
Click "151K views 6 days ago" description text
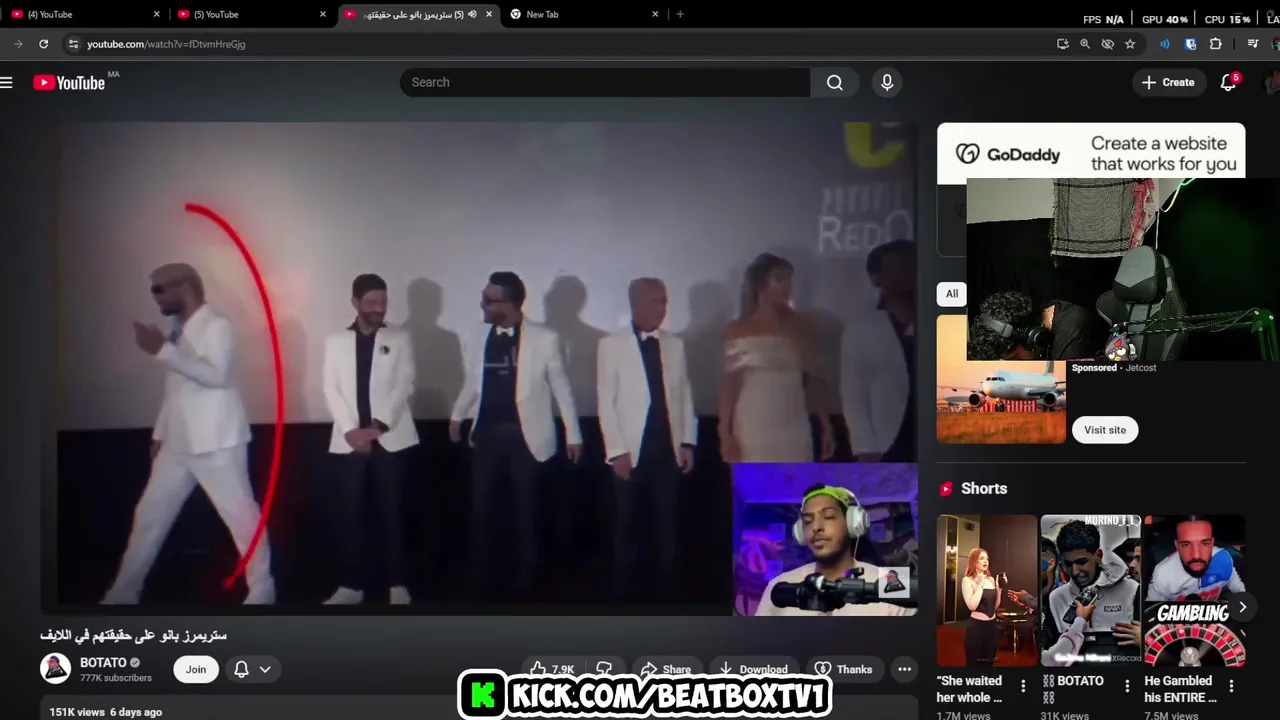click(x=106, y=712)
